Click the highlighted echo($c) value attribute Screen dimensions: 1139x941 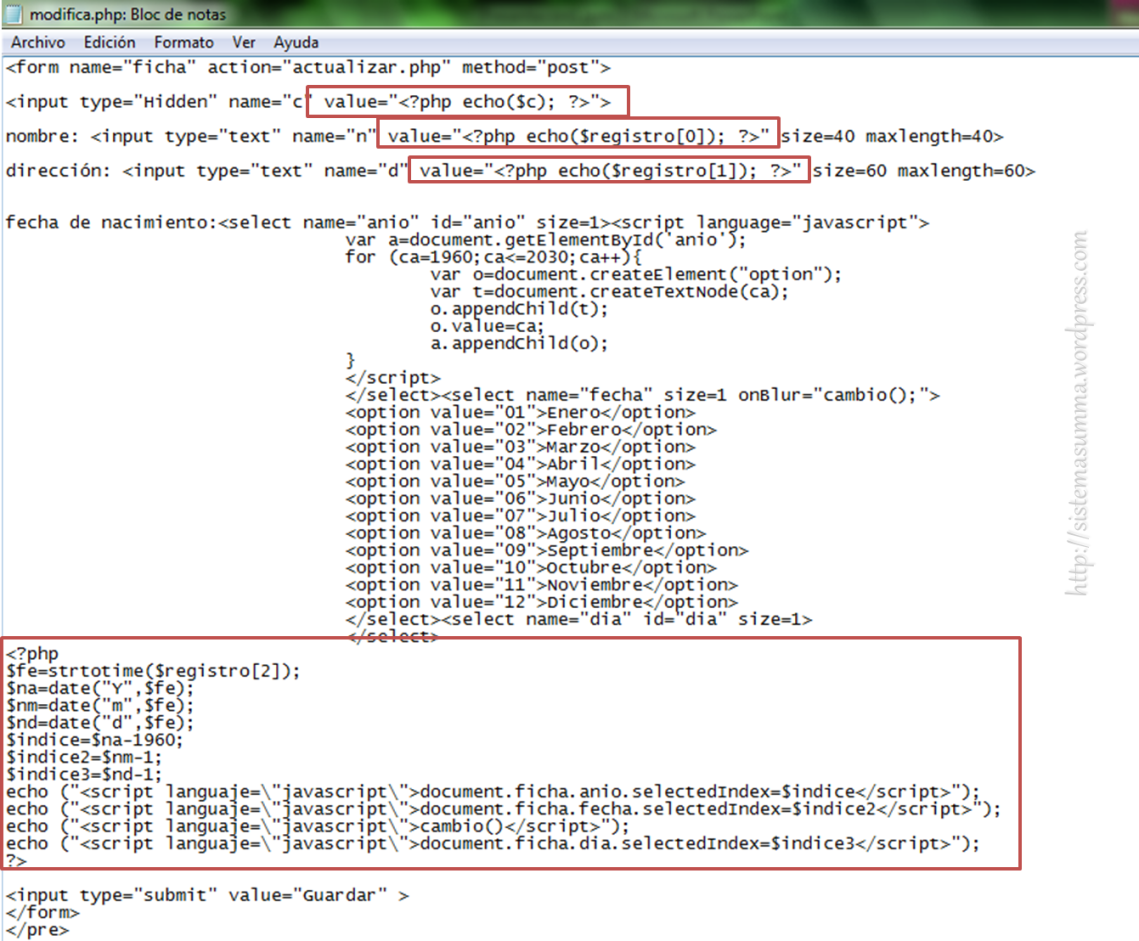468,102
